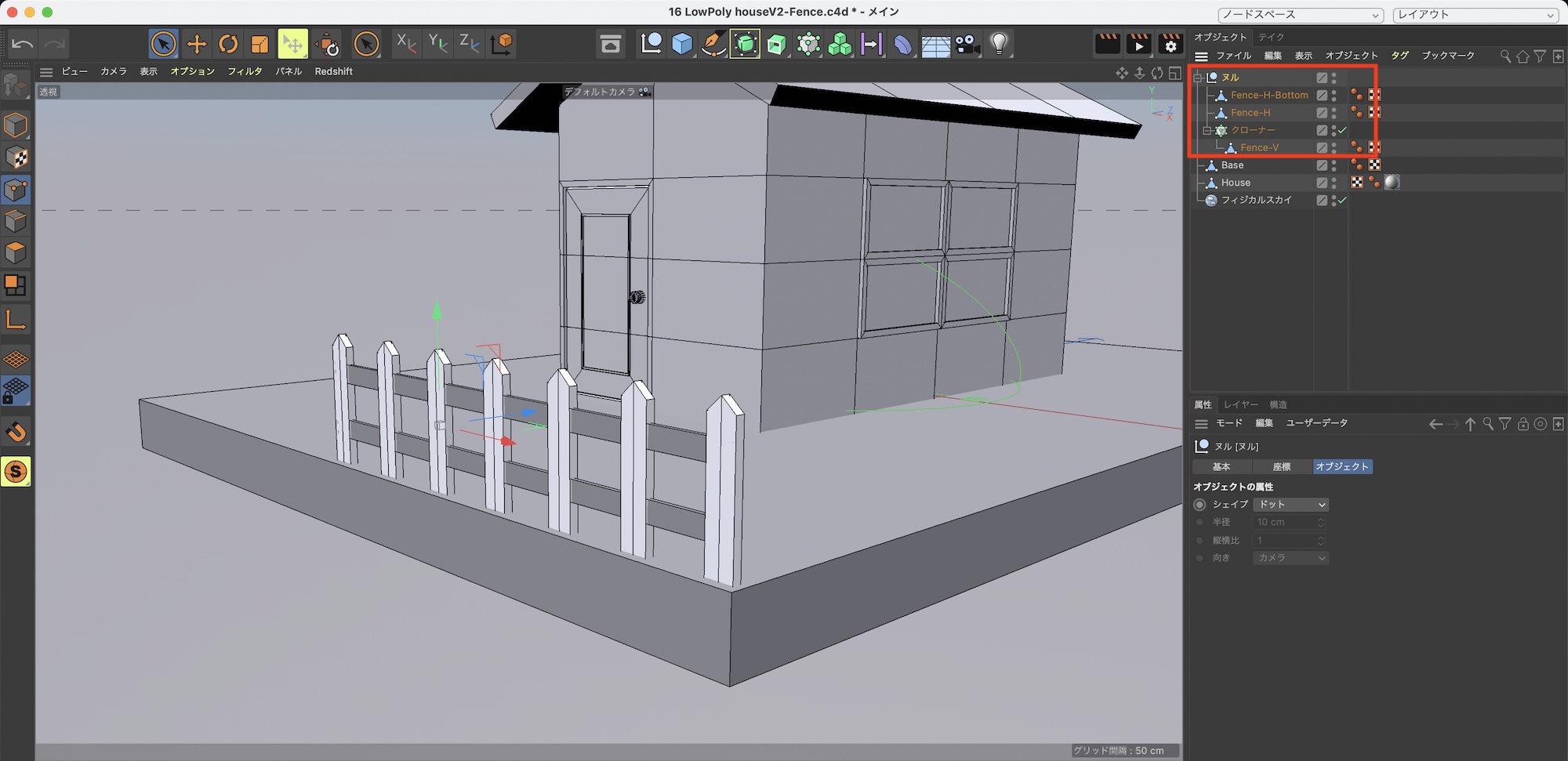Select the Scale tool

click(x=260, y=45)
